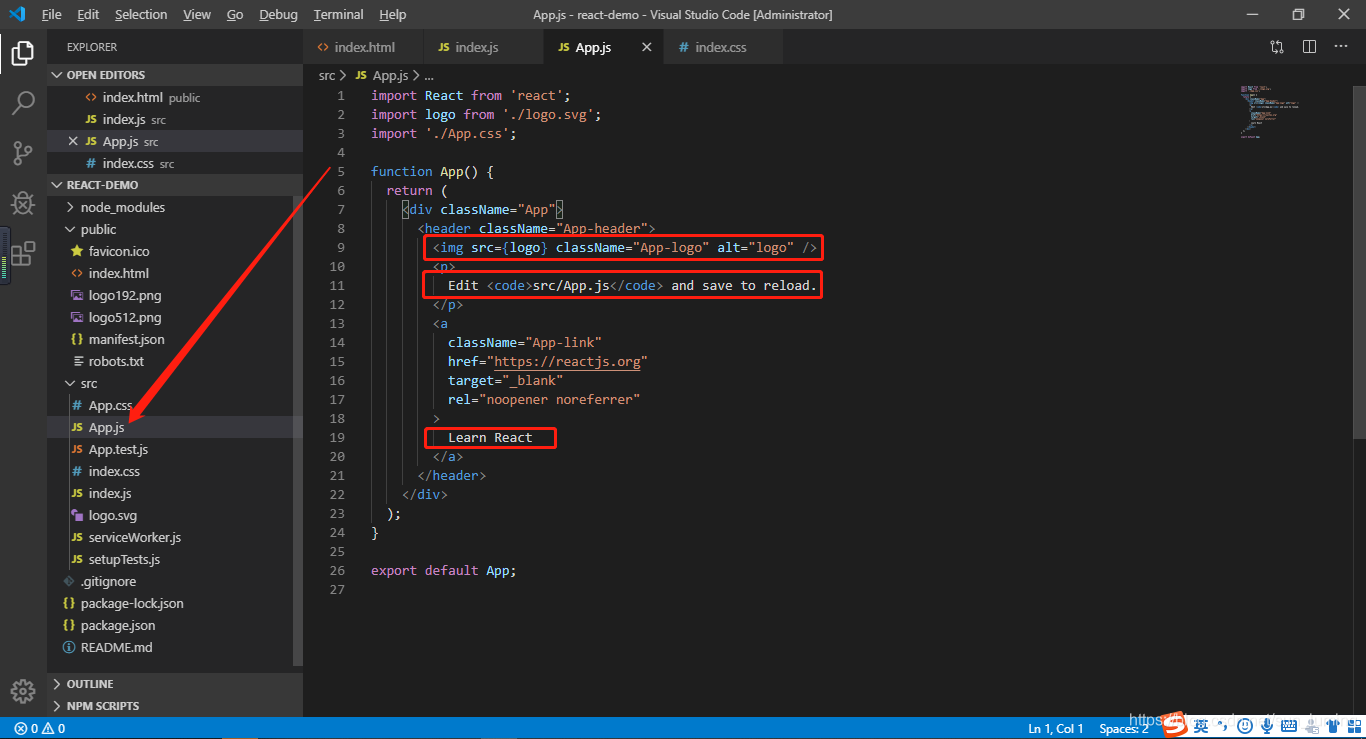1366x739 pixels.
Task: Open the Debug view bug icon
Action: pyautogui.click(x=23, y=203)
